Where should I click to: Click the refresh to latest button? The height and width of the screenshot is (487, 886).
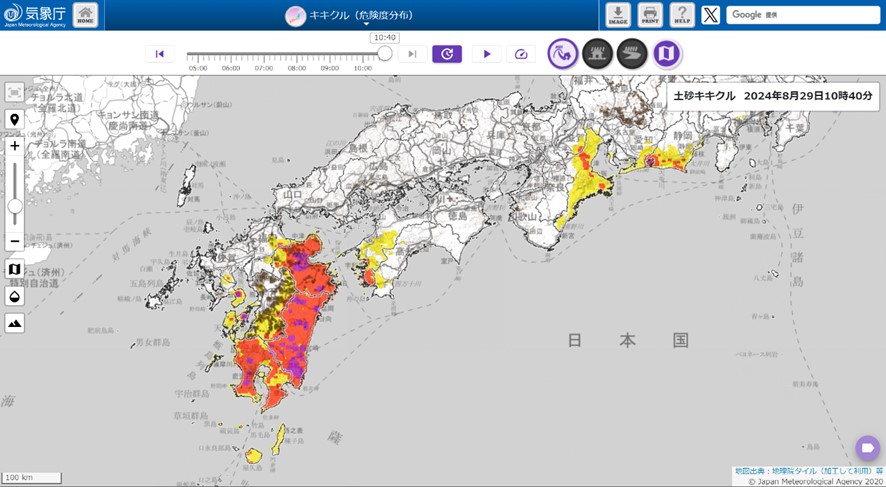point(447,54)
